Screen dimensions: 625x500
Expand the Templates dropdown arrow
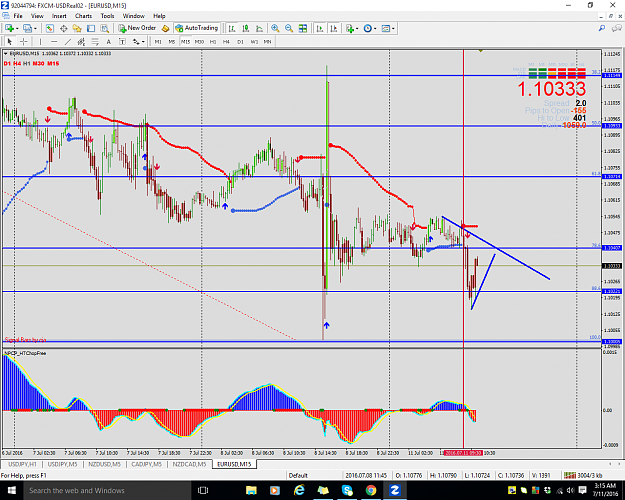pyautogui.click(x=393, y=28)
